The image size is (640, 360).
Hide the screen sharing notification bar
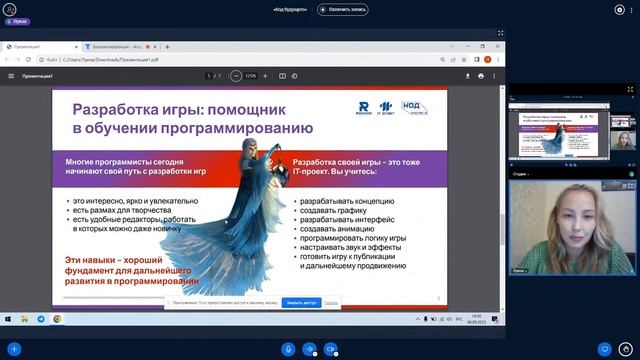click(331, 303)
